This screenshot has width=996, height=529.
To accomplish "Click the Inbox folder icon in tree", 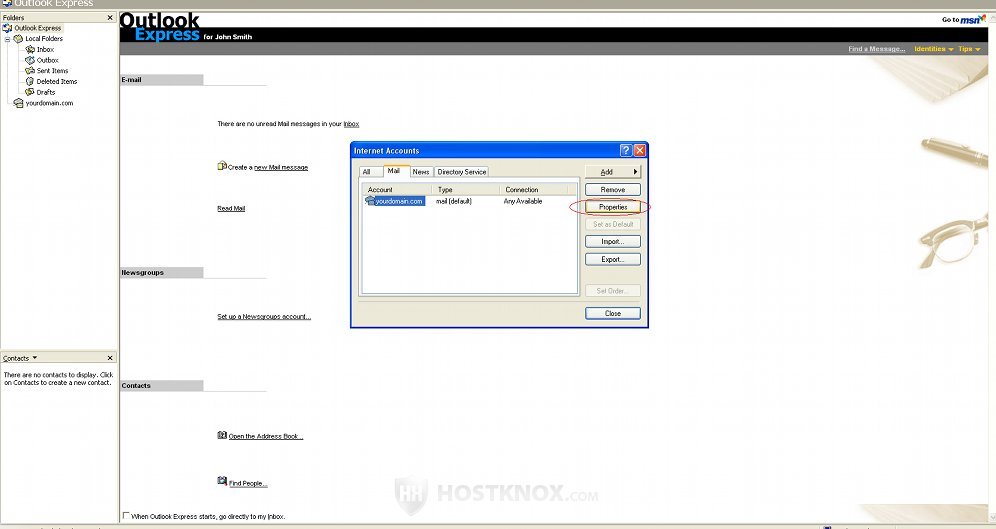I will 30,49.
